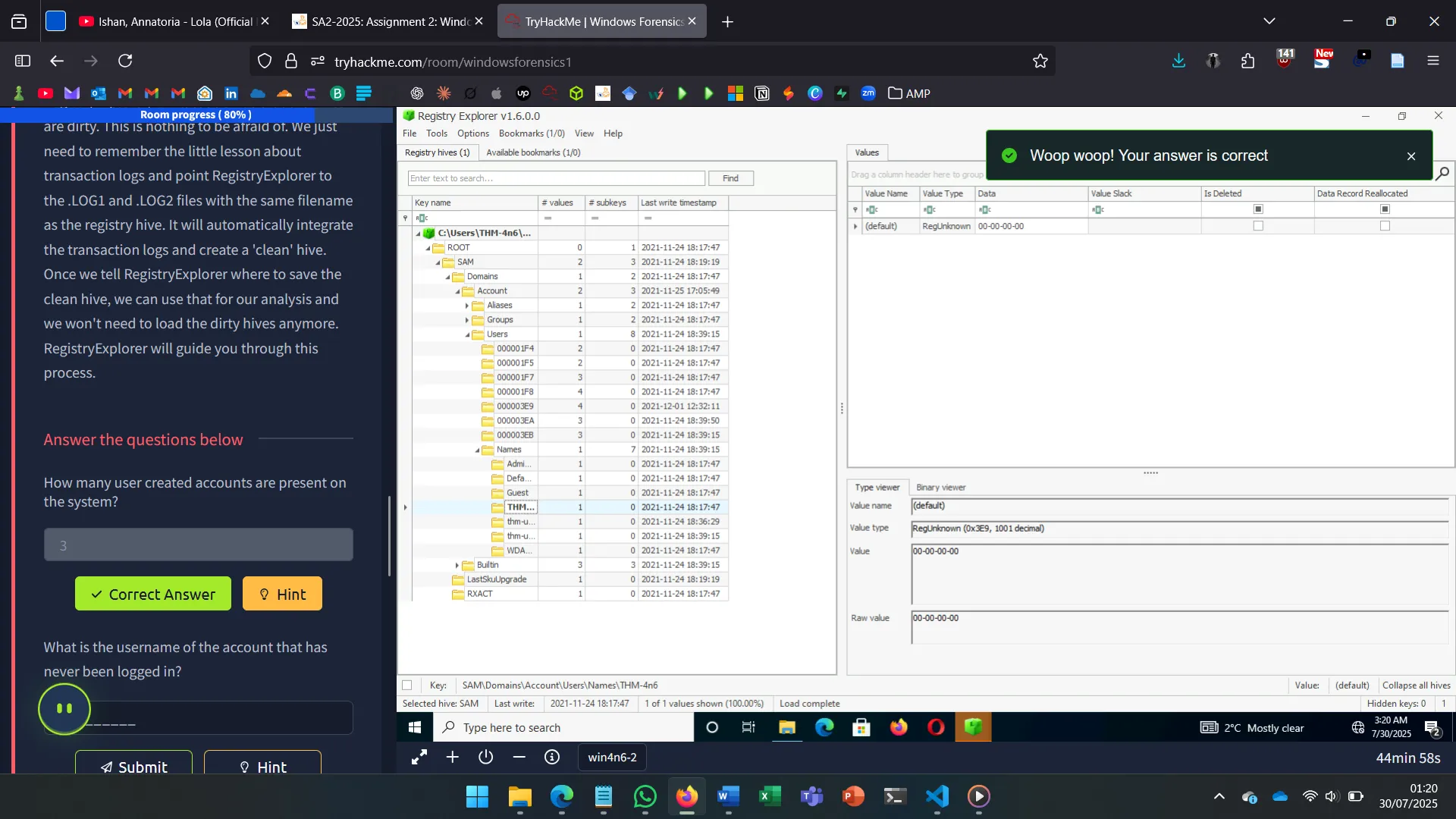Screen dimensions: 1456x819
Task: Open browser downloads arrow icon
Action: click(1178, 61)
